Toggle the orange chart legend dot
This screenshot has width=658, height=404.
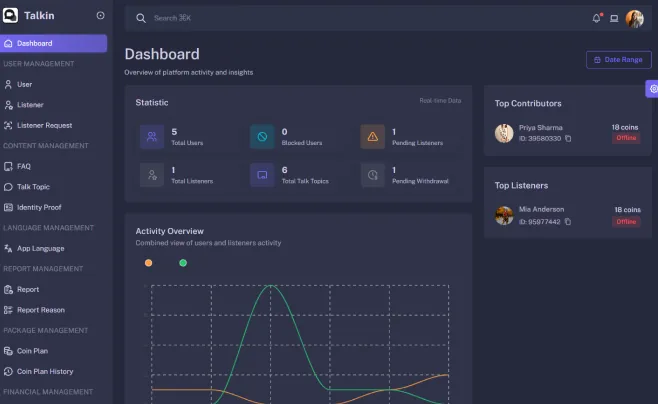point(149,263)
